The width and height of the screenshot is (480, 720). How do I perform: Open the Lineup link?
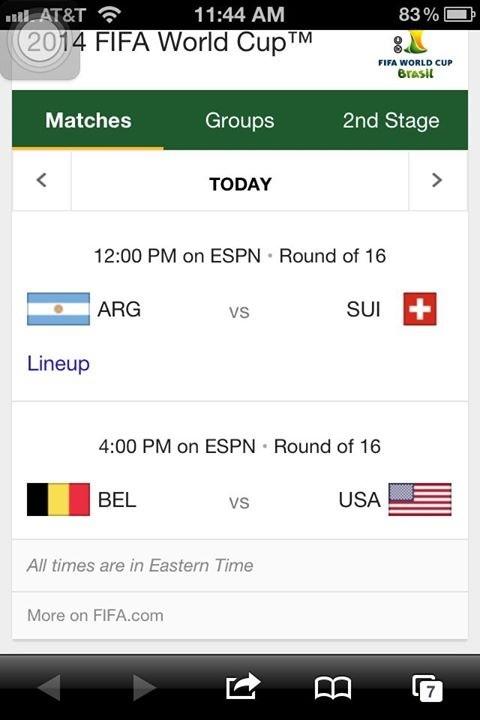58,364
